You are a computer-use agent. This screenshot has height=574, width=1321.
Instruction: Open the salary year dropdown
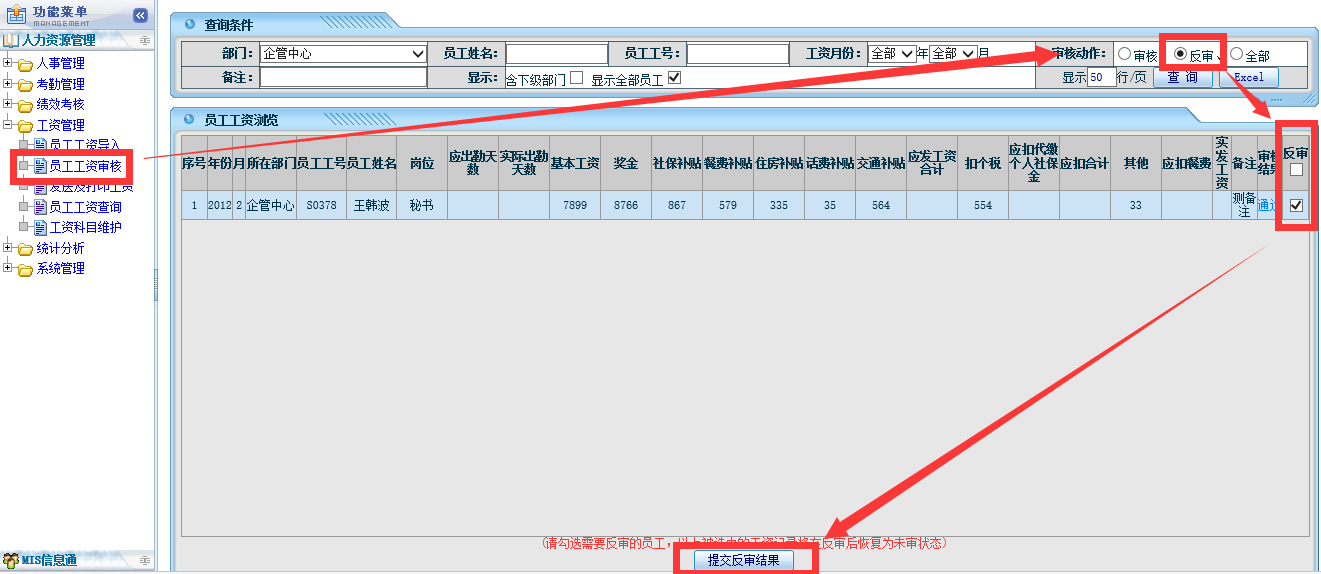pos(892,54)
